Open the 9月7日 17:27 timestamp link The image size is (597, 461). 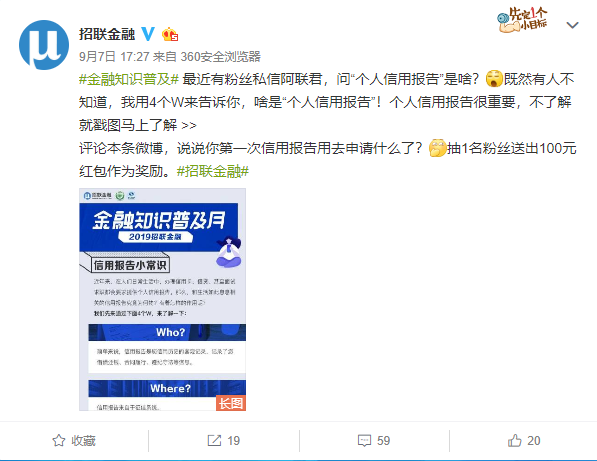click(114, 56)
